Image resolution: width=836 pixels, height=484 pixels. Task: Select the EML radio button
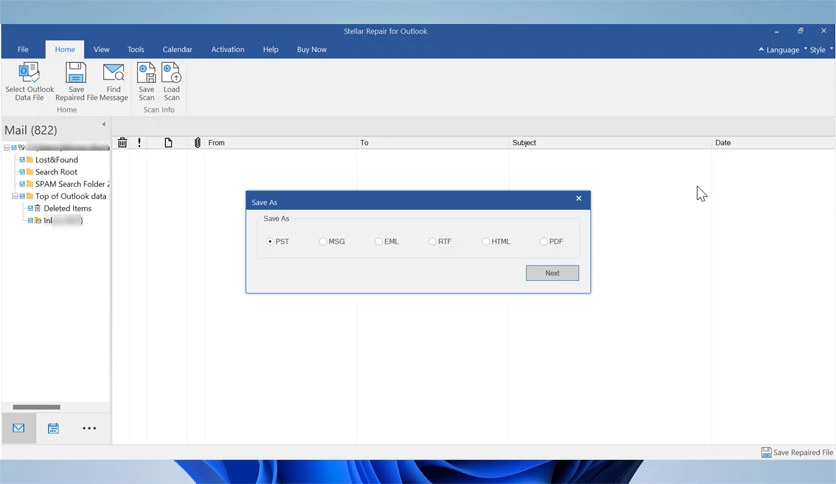click(x=379, y=241)
